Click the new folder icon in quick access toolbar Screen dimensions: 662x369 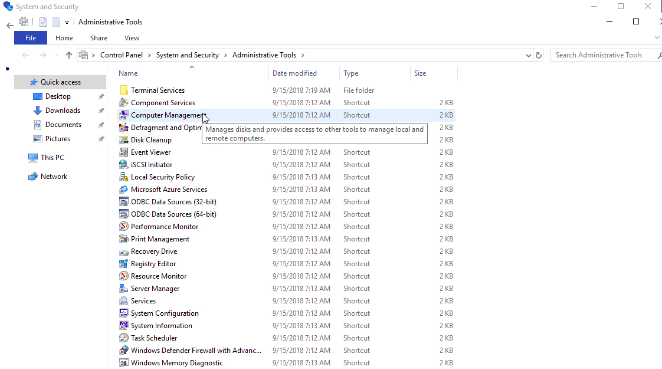point(56,22)
